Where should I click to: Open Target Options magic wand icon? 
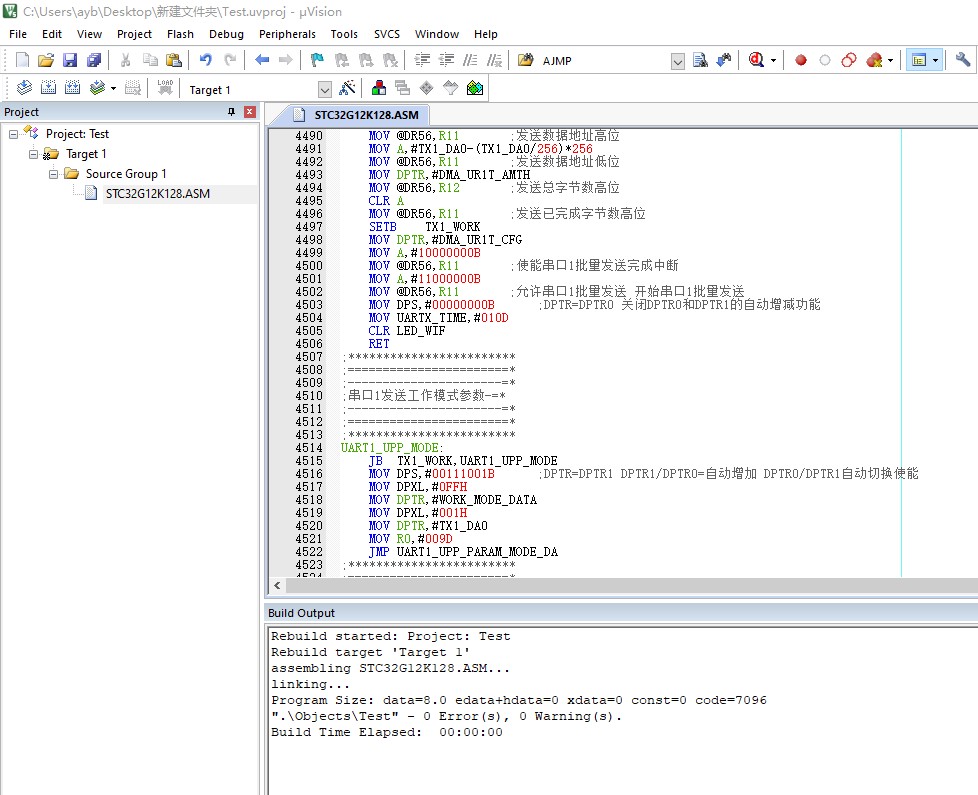(348, 89)
